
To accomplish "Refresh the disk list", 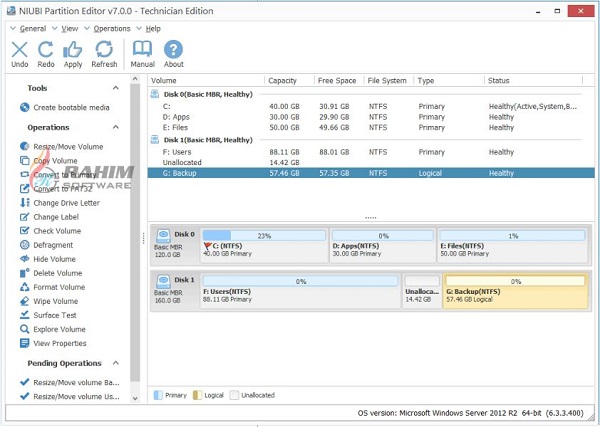I will [104, 50].
